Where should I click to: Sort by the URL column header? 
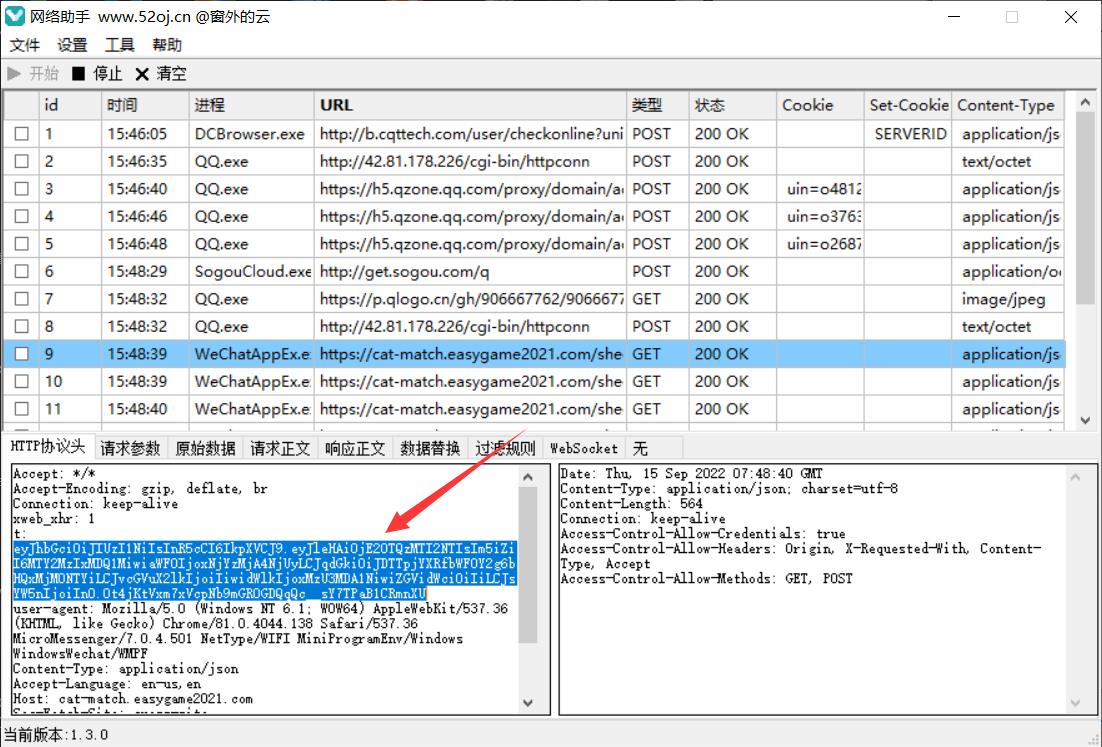click(x=336, y=105)
